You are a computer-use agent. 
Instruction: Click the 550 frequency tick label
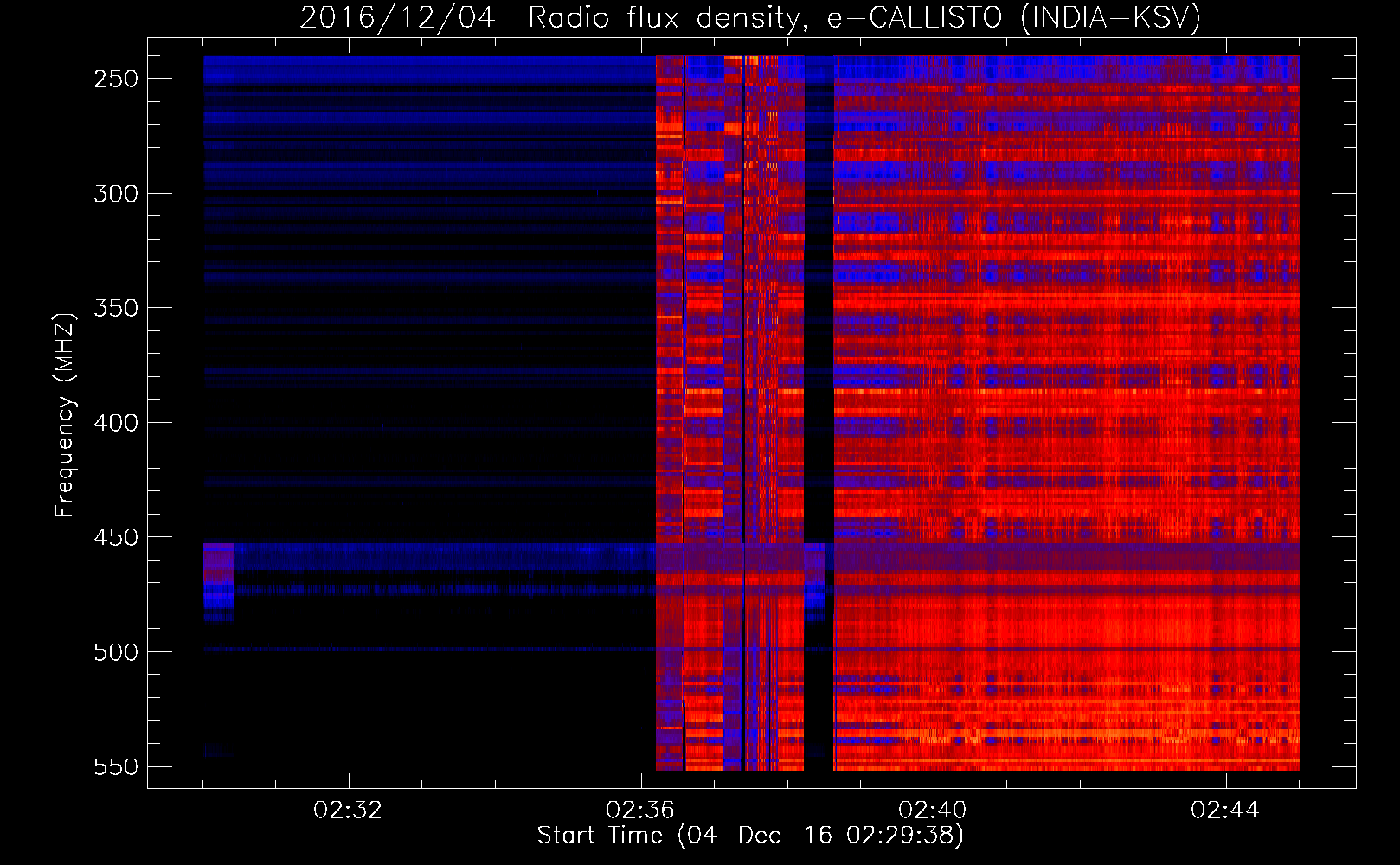(116, 767)
